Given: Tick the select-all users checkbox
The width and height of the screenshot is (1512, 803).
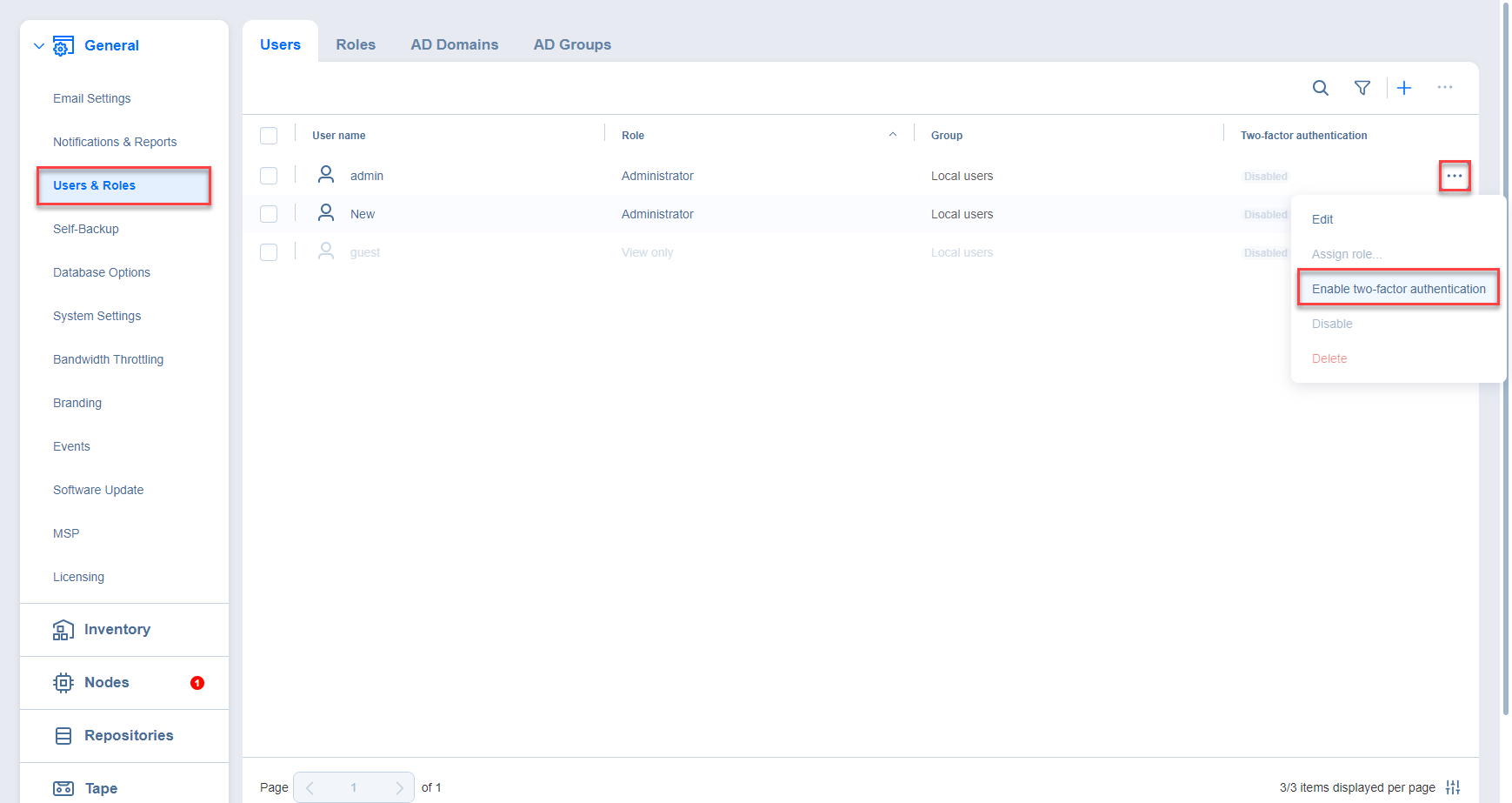Looking at the screenshot, I should click(269, 136).
